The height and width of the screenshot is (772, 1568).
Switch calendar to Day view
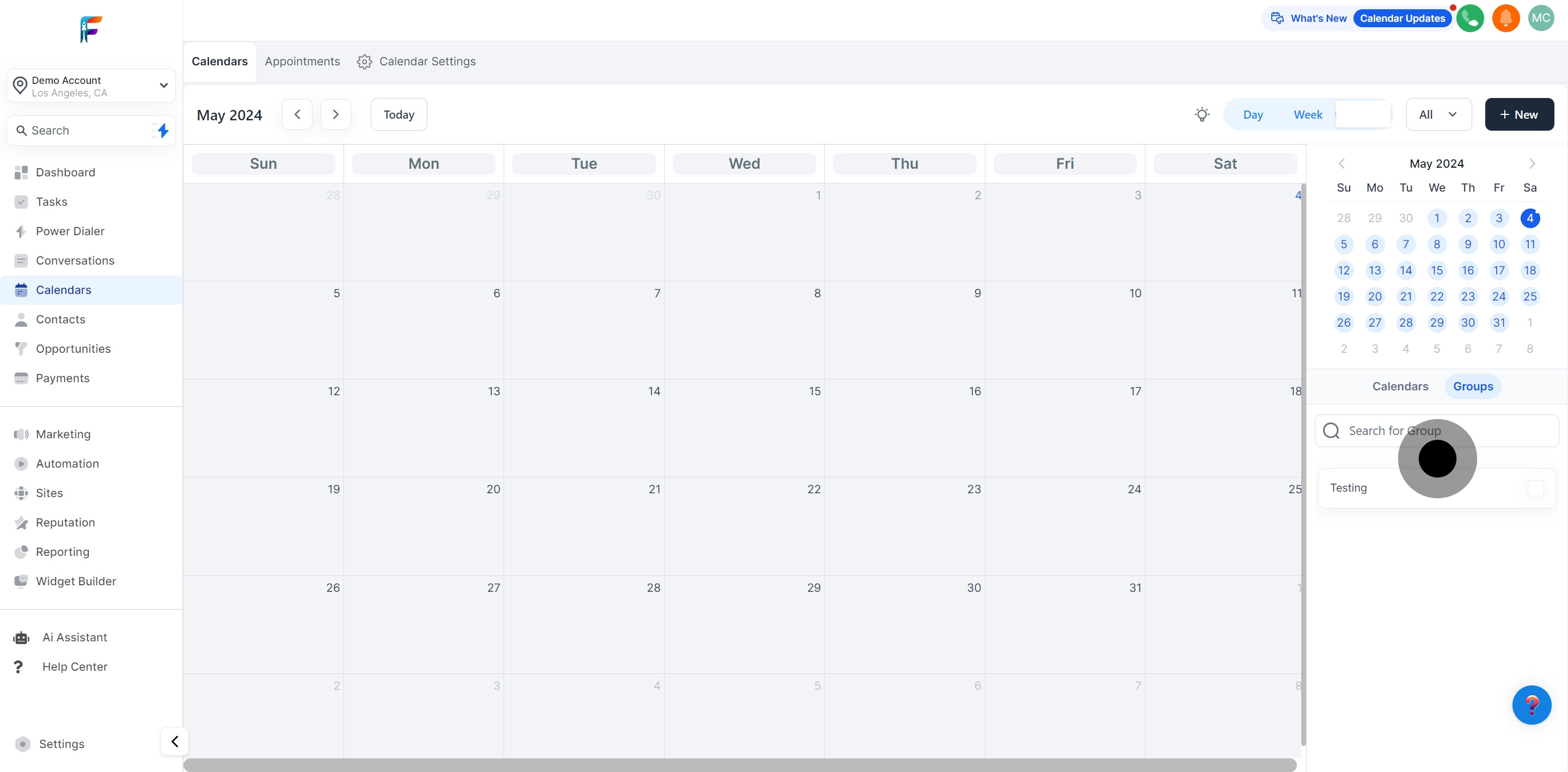pyautogui.click(x=1253, y=114)
